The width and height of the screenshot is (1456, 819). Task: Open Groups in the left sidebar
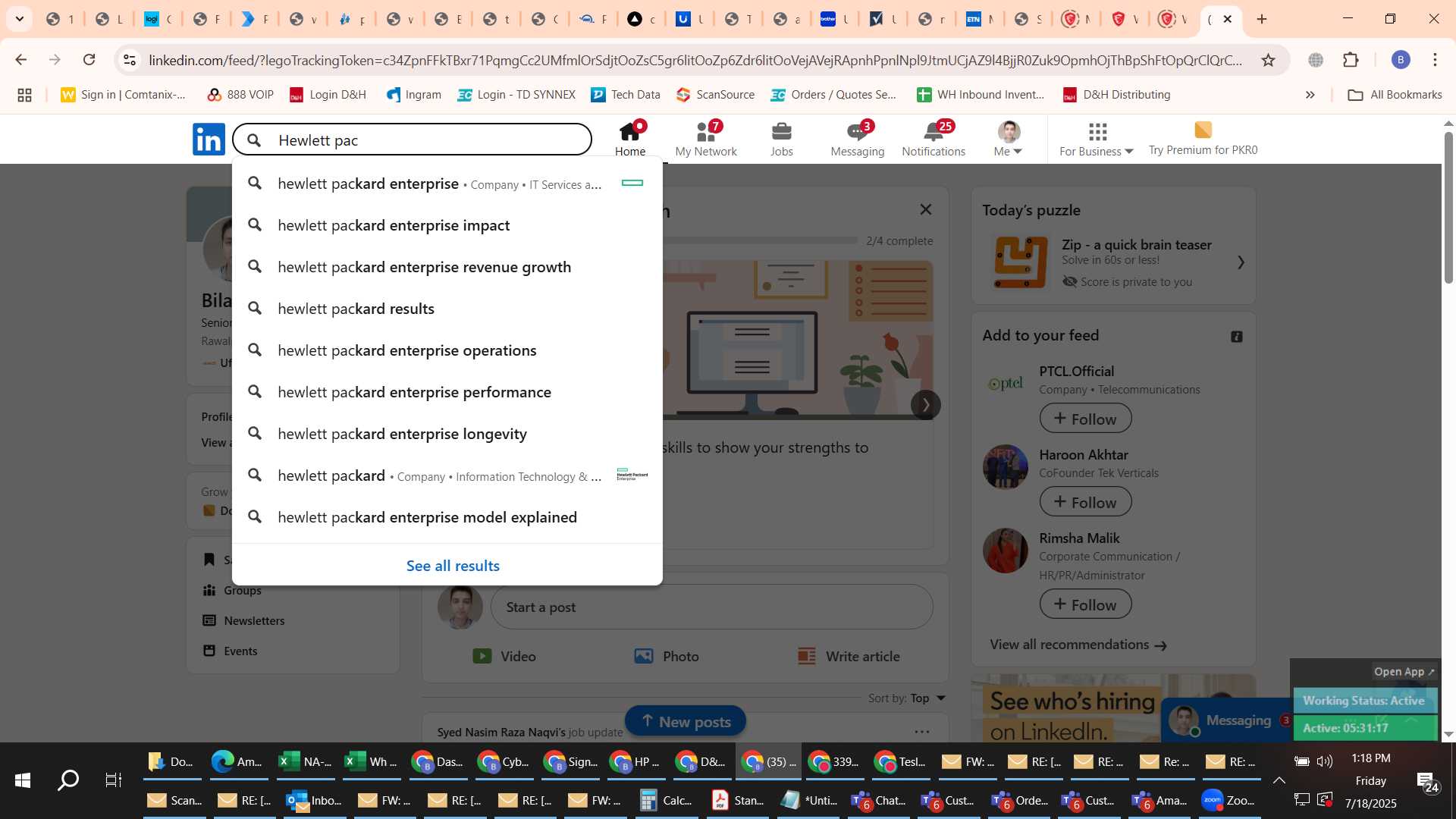pos(232,590)
